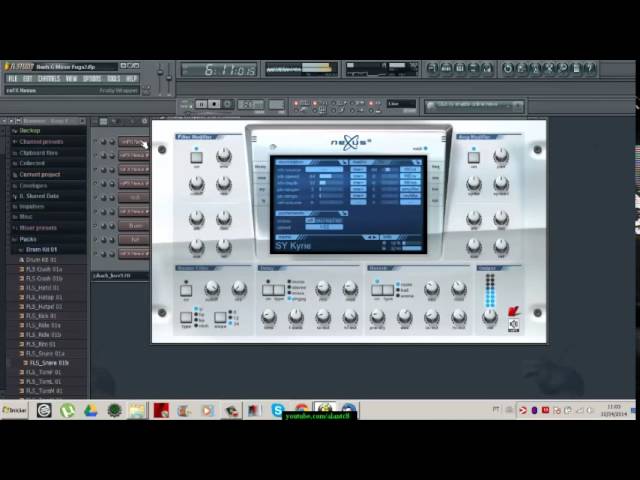
Task: Open the OPTIONS menu
Action: [92, 79]
